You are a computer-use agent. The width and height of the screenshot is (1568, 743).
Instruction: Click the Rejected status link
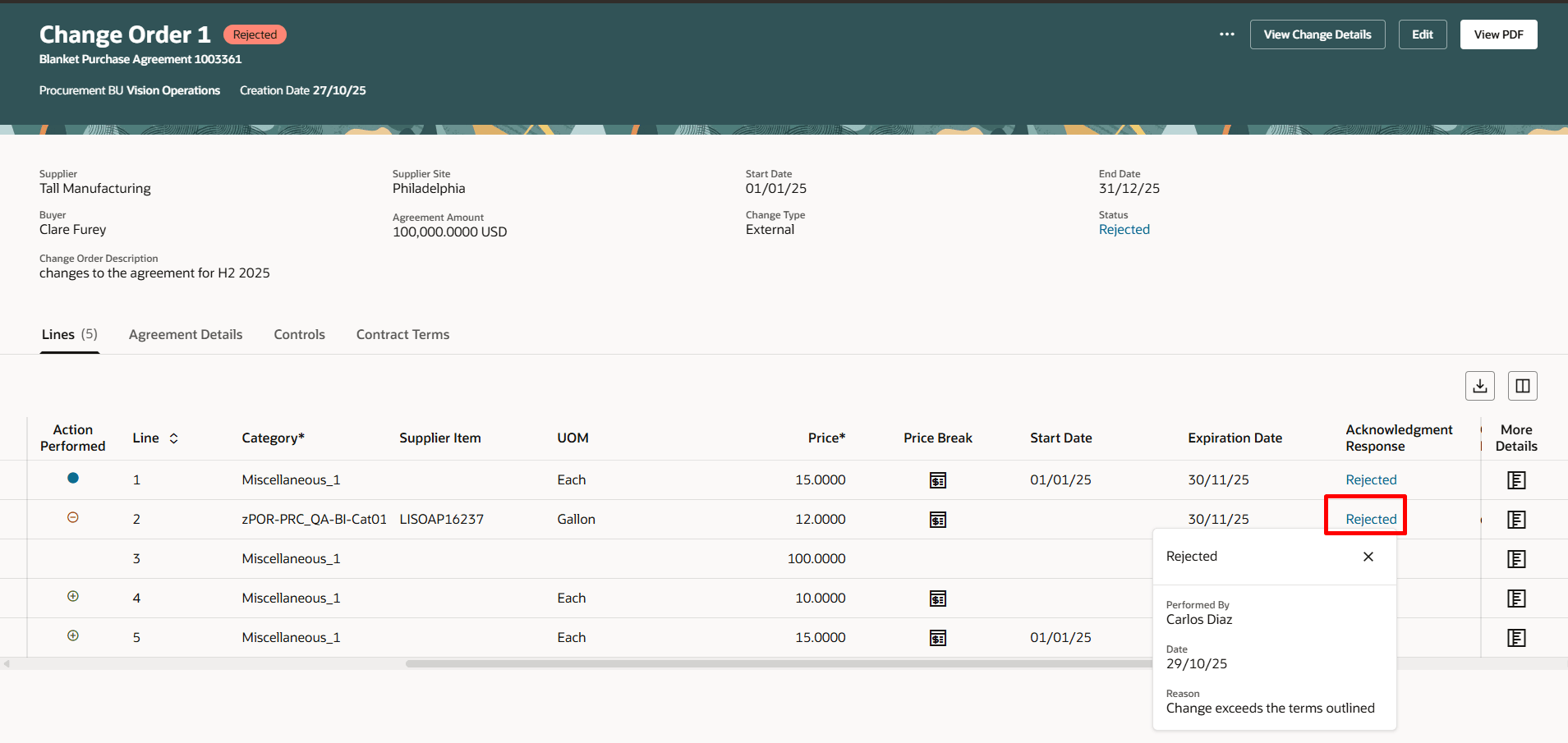1124,229
